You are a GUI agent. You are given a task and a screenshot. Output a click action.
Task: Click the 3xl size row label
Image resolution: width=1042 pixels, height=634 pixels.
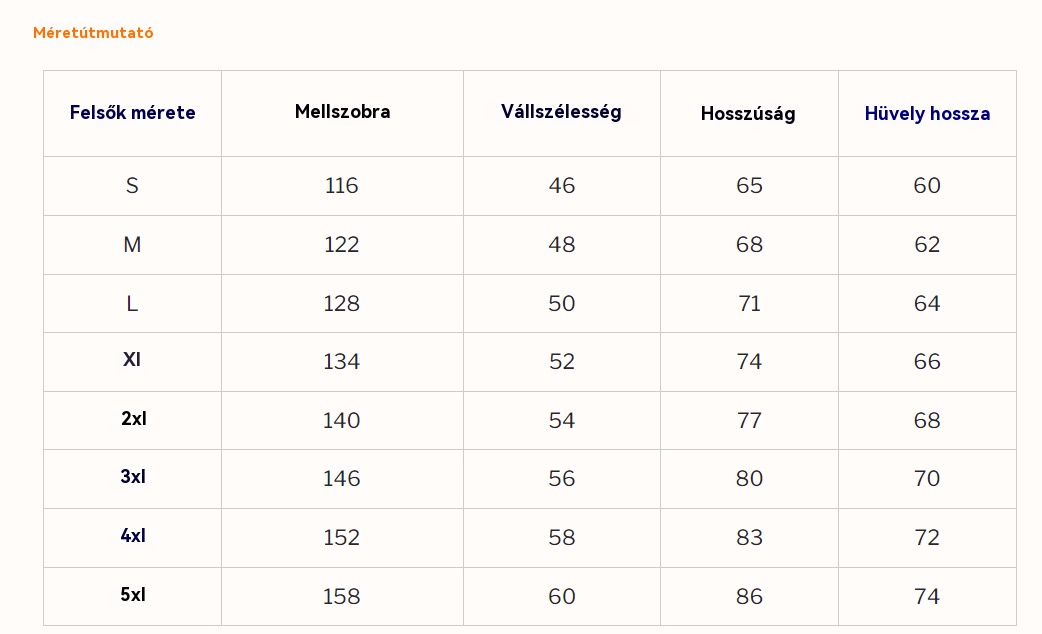(133, 477)
